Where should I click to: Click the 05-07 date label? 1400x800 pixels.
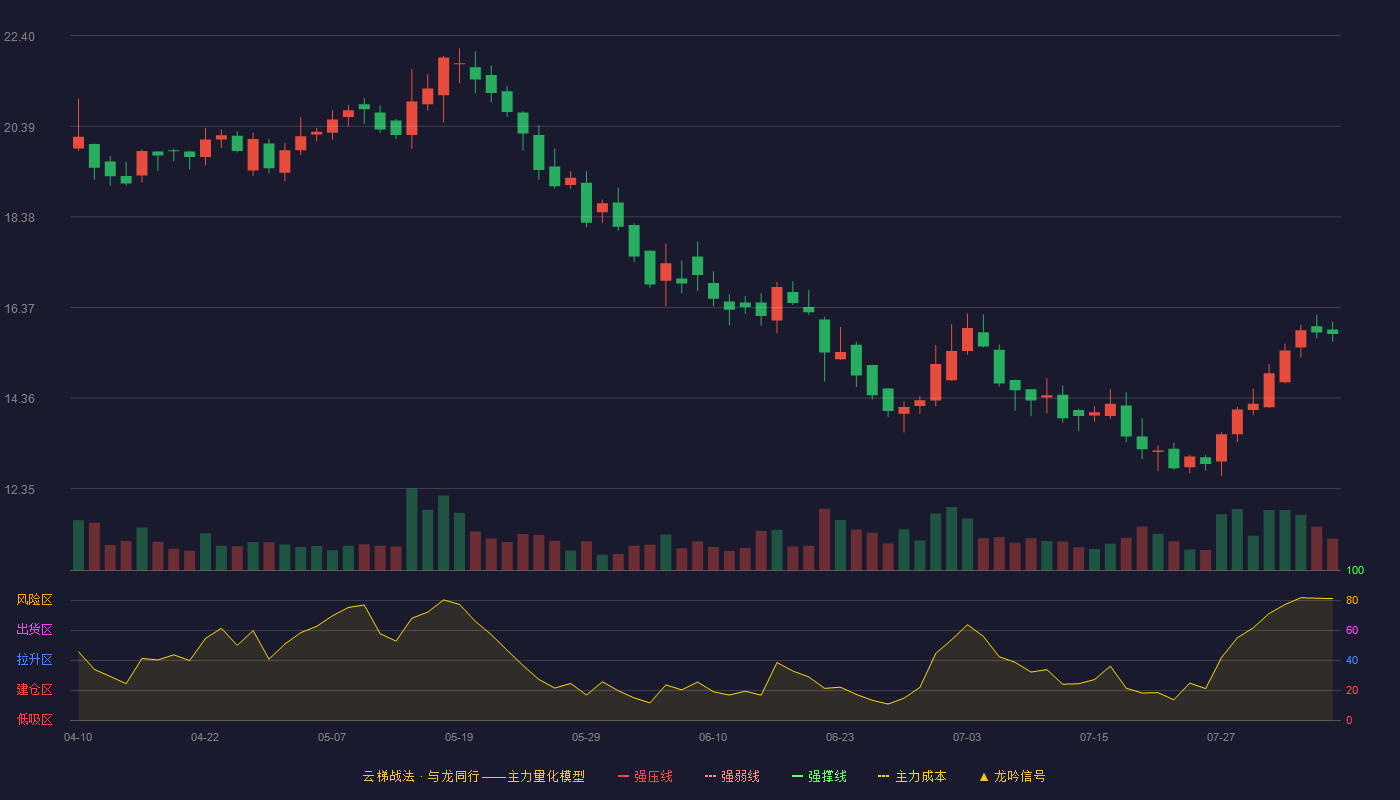[x=332, y=737]
